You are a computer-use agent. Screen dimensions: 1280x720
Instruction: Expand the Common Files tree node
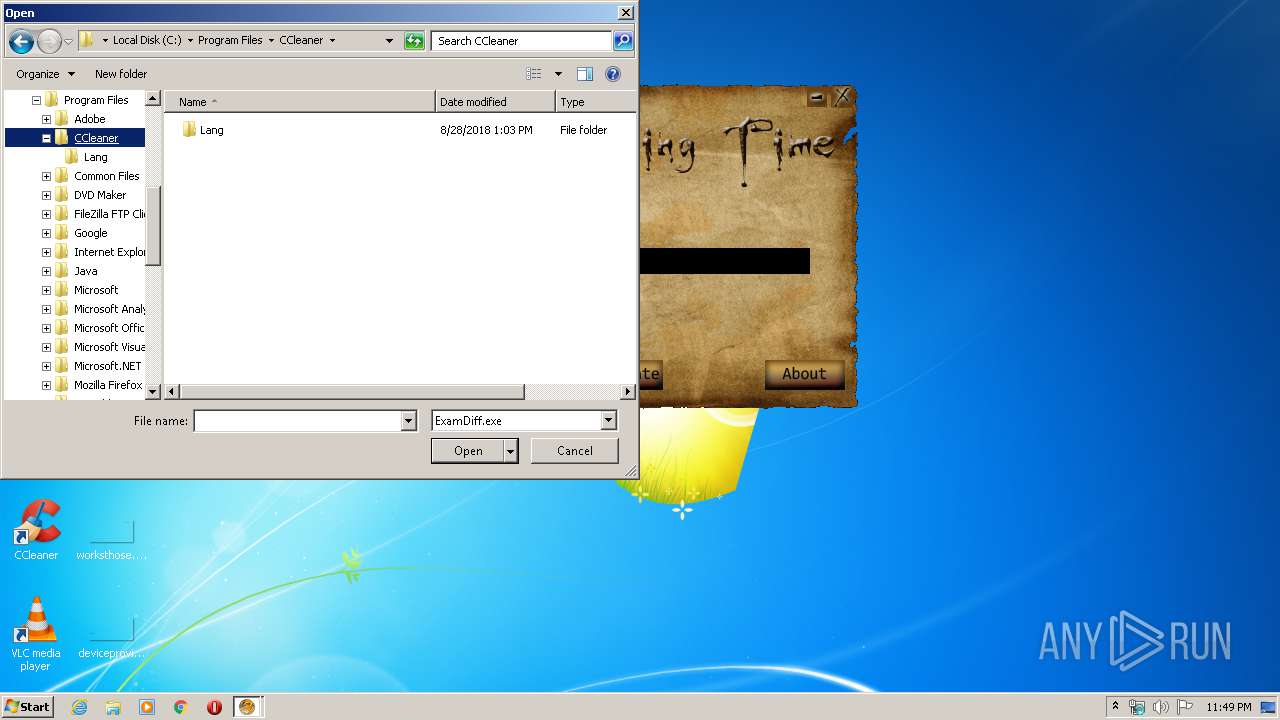pyautogui.click(x=46, y=176)
